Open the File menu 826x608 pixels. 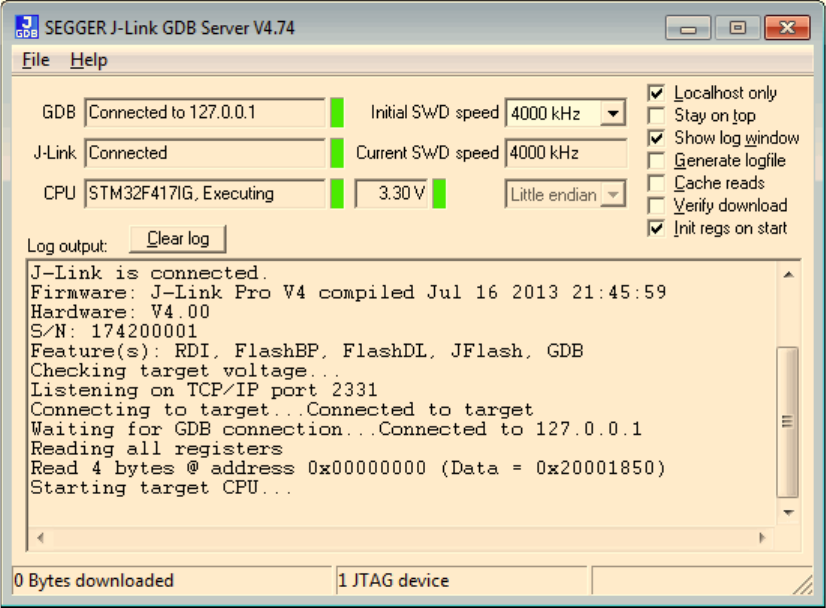(36, 60)
